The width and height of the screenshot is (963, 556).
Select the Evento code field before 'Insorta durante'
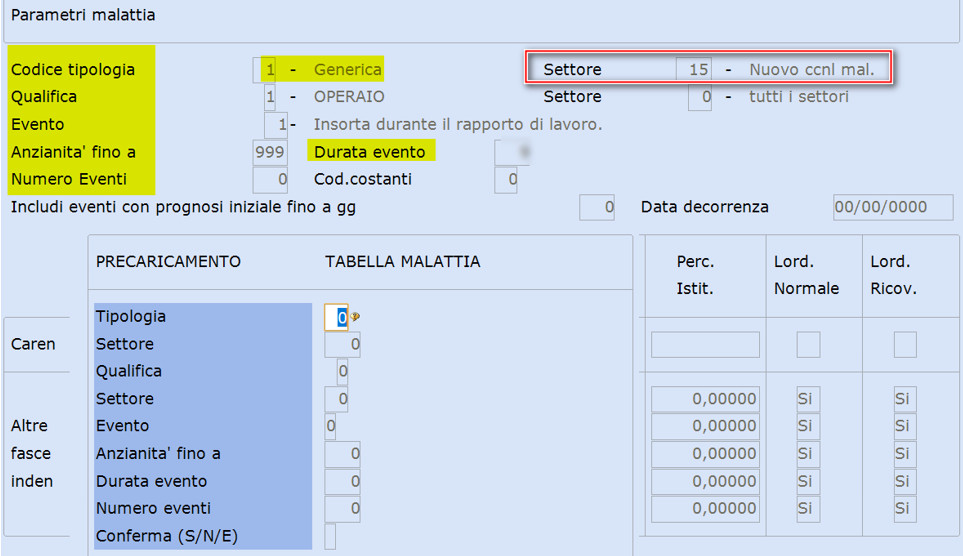point(276,125)
